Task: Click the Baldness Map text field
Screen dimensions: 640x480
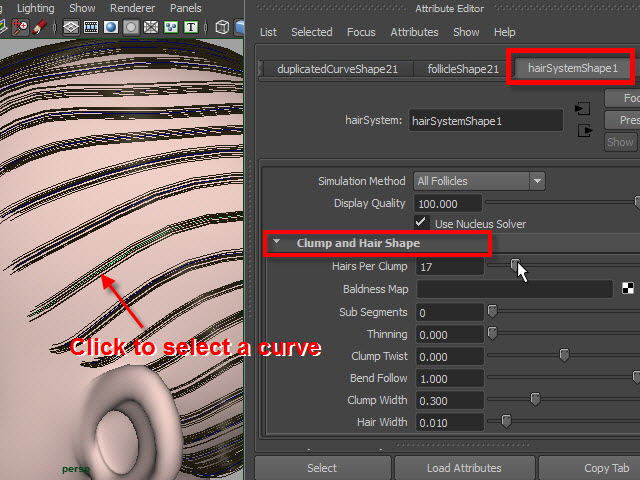Action: pyautogui.click(x=514, y=289)
